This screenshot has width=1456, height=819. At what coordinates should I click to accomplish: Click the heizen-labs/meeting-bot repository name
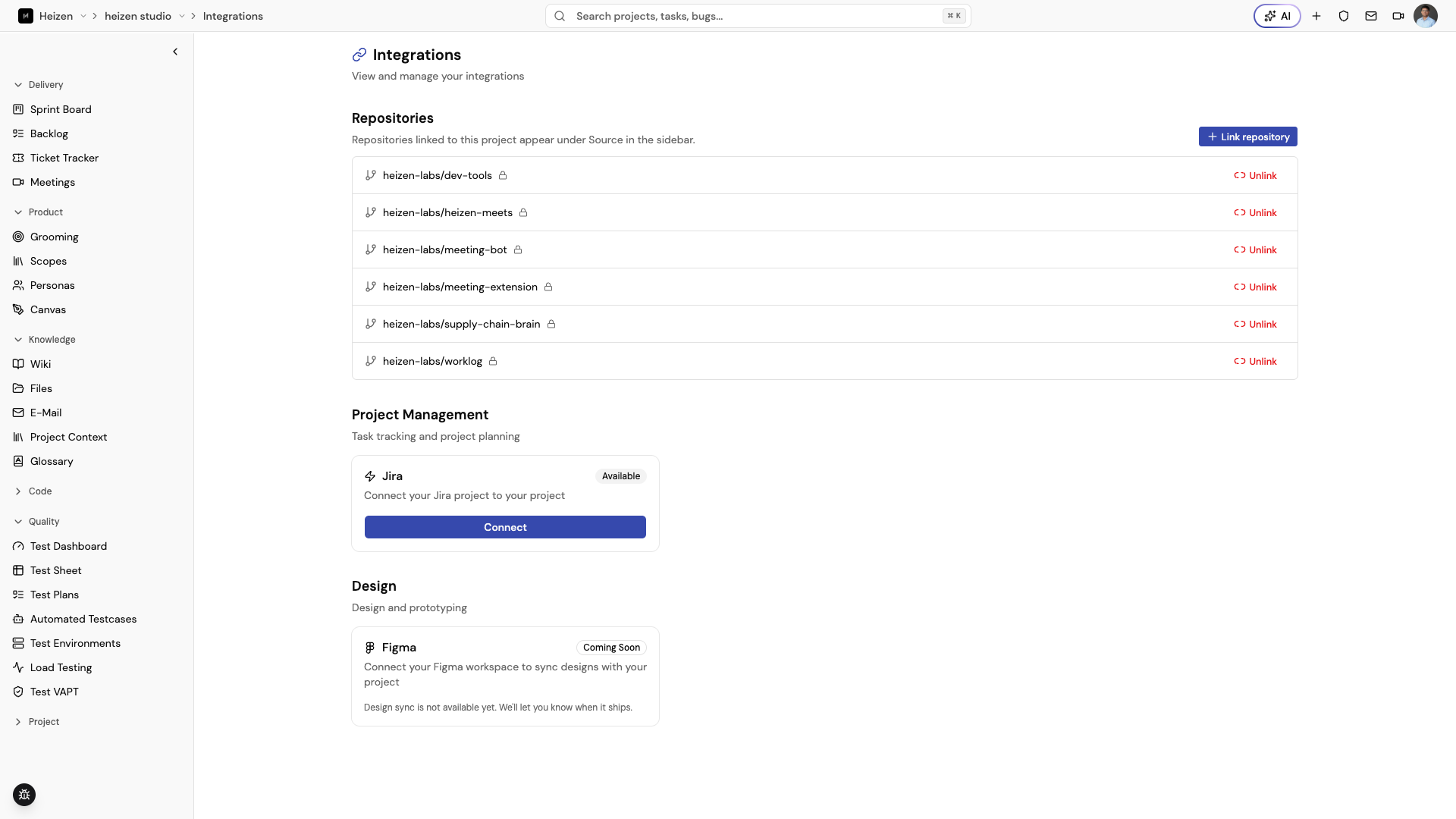pyautogui.click(x=444, y=249)
